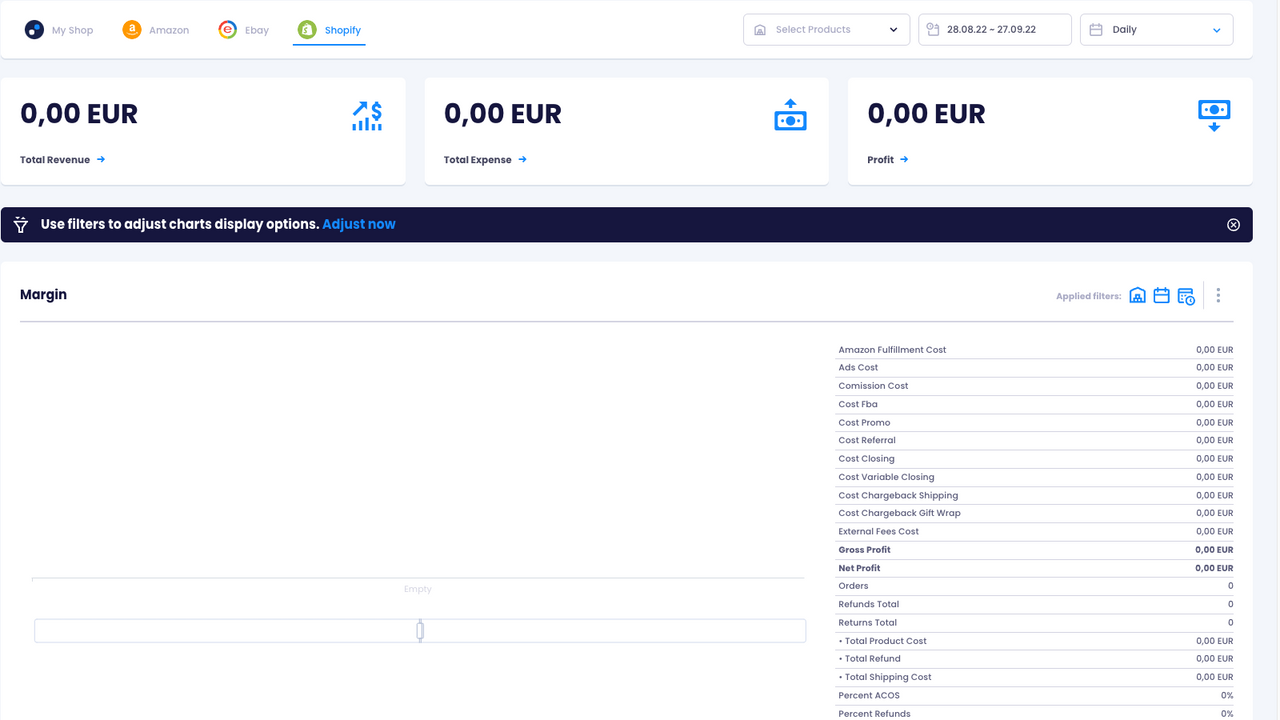Click the Margin section heading

pyautogui.click(x=43, y=295)
